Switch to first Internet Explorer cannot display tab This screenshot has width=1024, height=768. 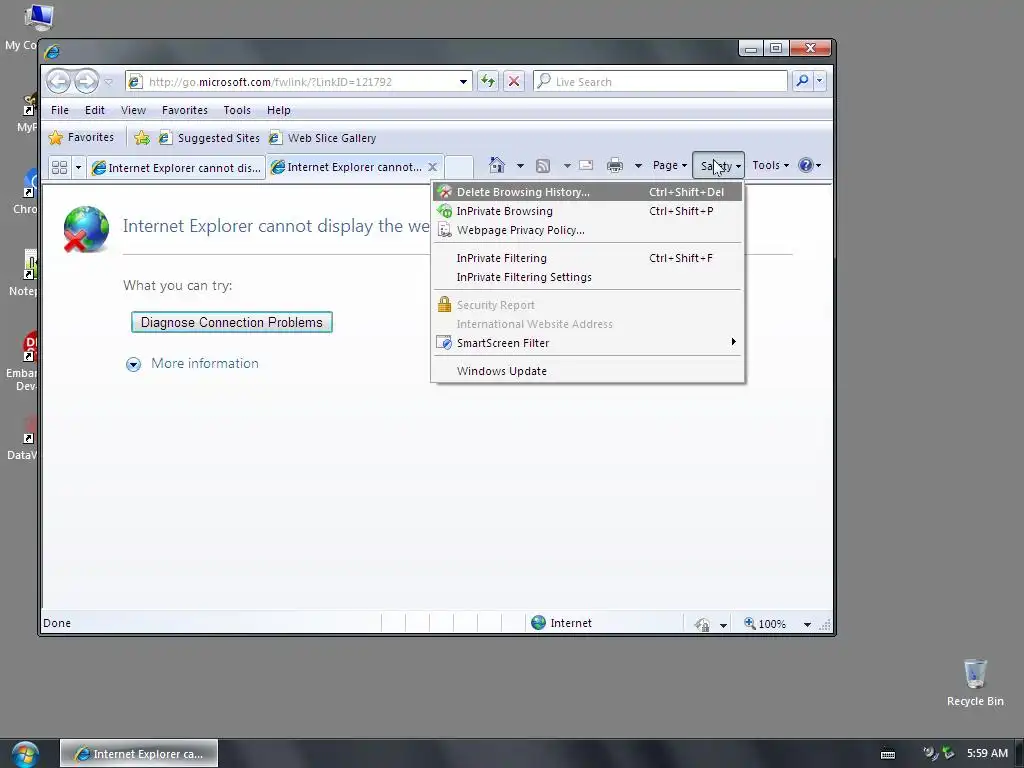(176, 168)
